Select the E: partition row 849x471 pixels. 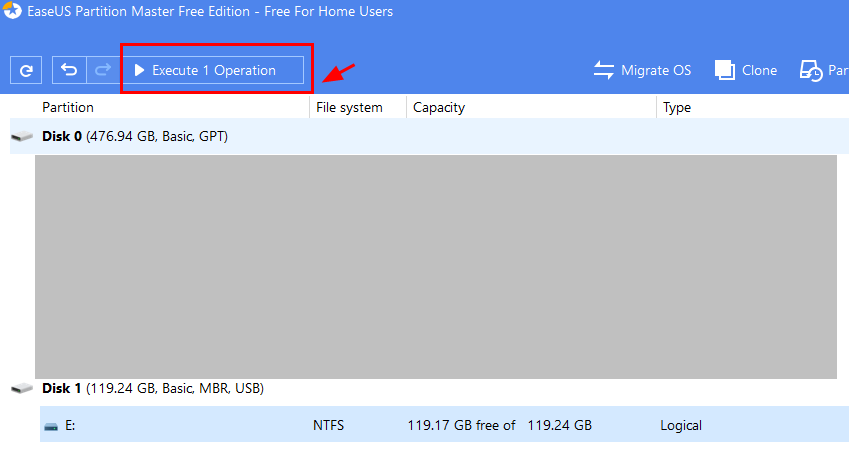(444, 424)
